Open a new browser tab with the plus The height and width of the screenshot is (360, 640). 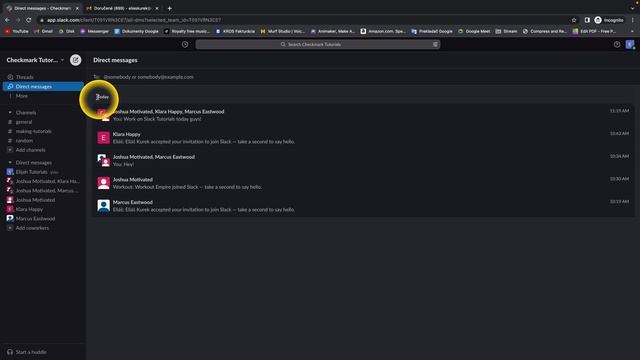pyautogui.click(x=169, y=8)
